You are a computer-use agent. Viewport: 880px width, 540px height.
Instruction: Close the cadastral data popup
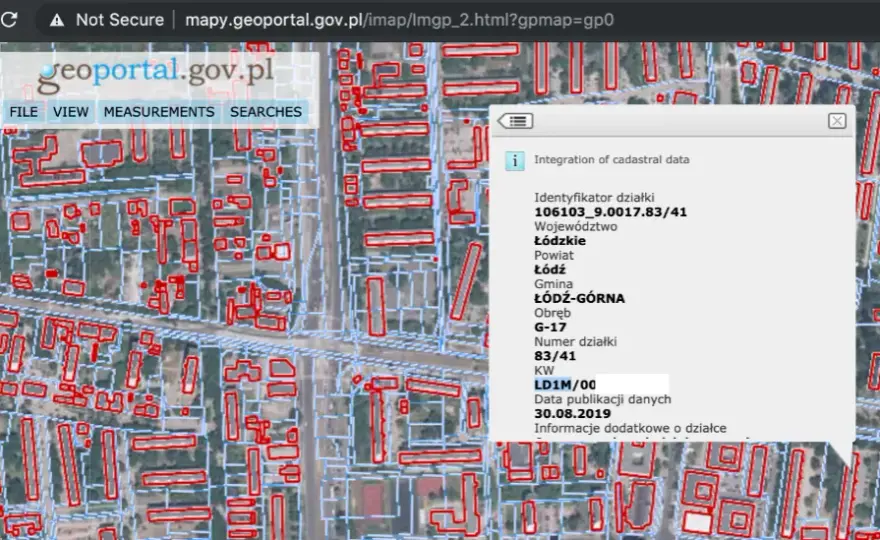pyautogui.click(x=837, y=121)
